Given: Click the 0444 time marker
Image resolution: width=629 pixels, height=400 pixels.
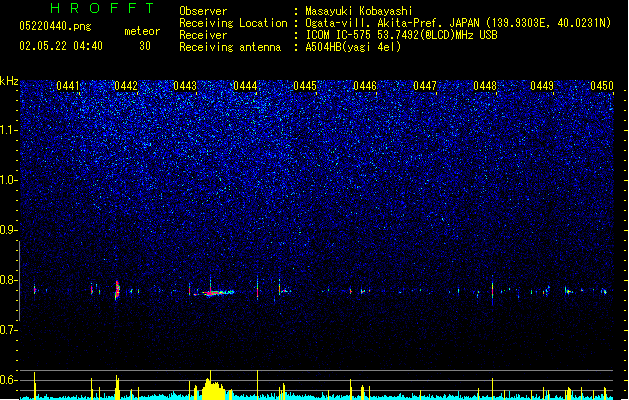Looking at the screenshot, I should (x=245, y=86).
